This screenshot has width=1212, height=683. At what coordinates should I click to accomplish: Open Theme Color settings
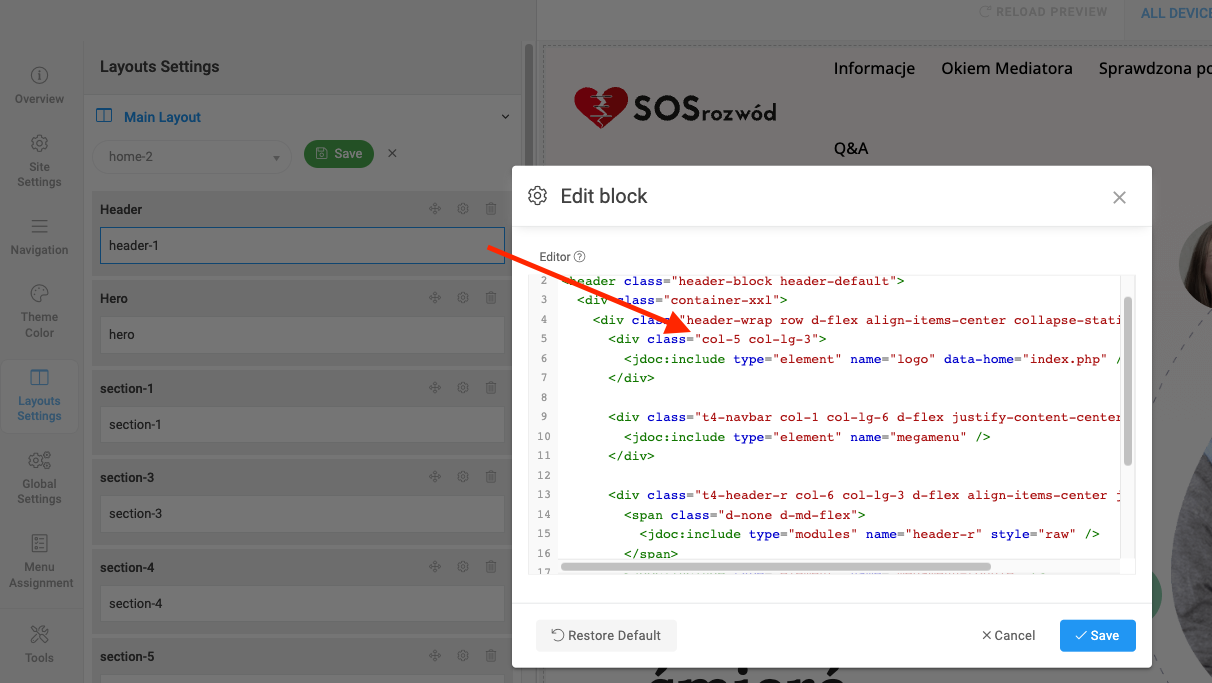click(39, 311)
